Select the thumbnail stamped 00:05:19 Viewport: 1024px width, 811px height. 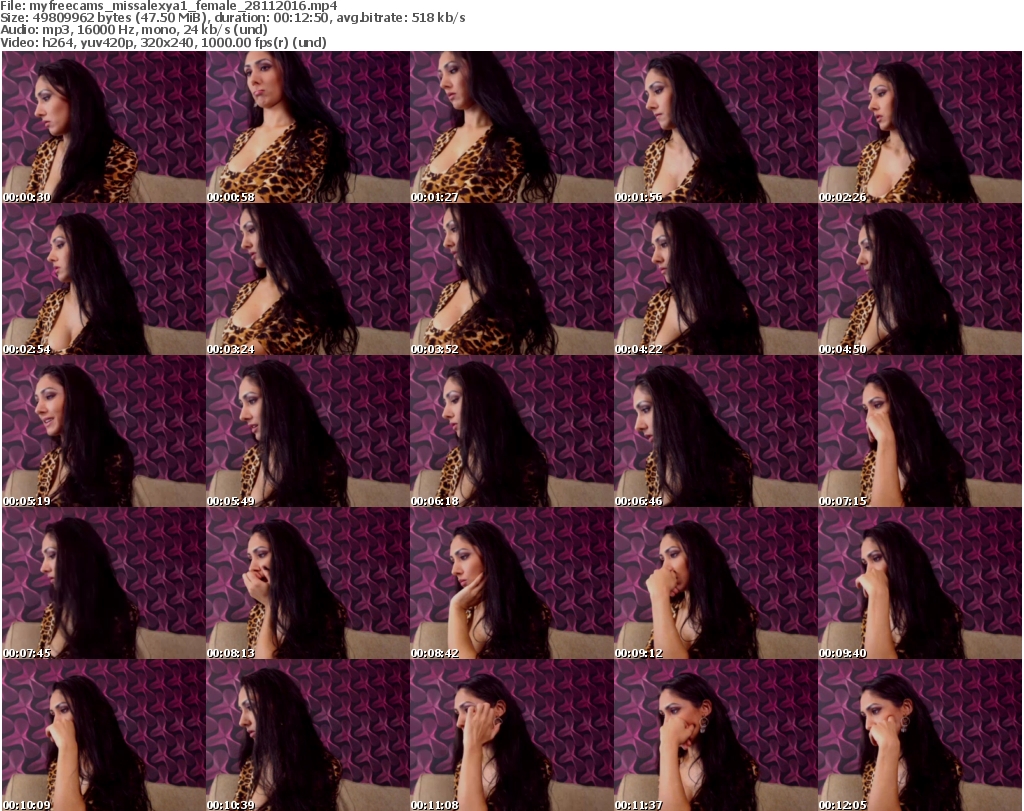[x=104, y=431]
